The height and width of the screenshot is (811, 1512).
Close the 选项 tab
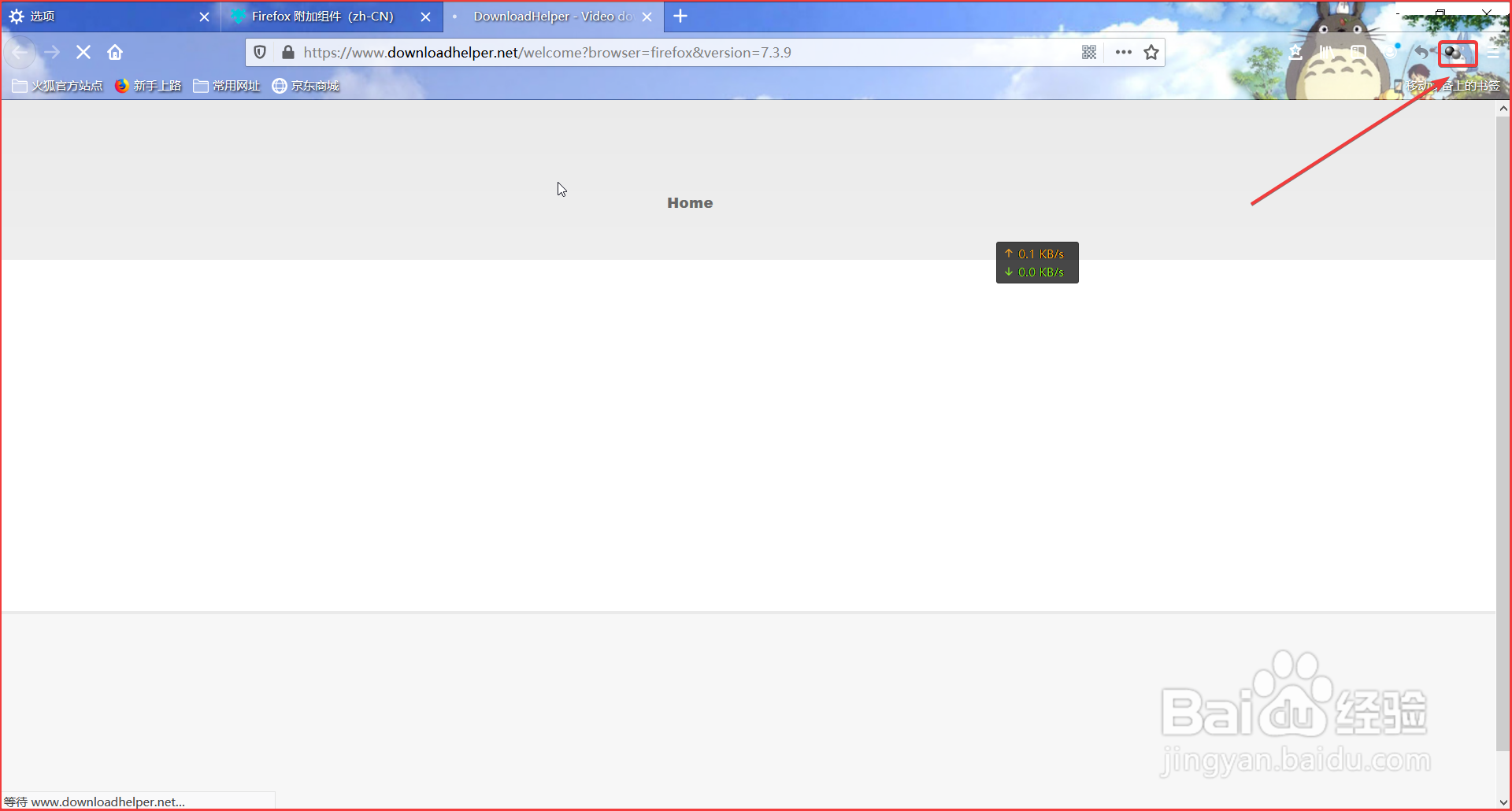205,17
